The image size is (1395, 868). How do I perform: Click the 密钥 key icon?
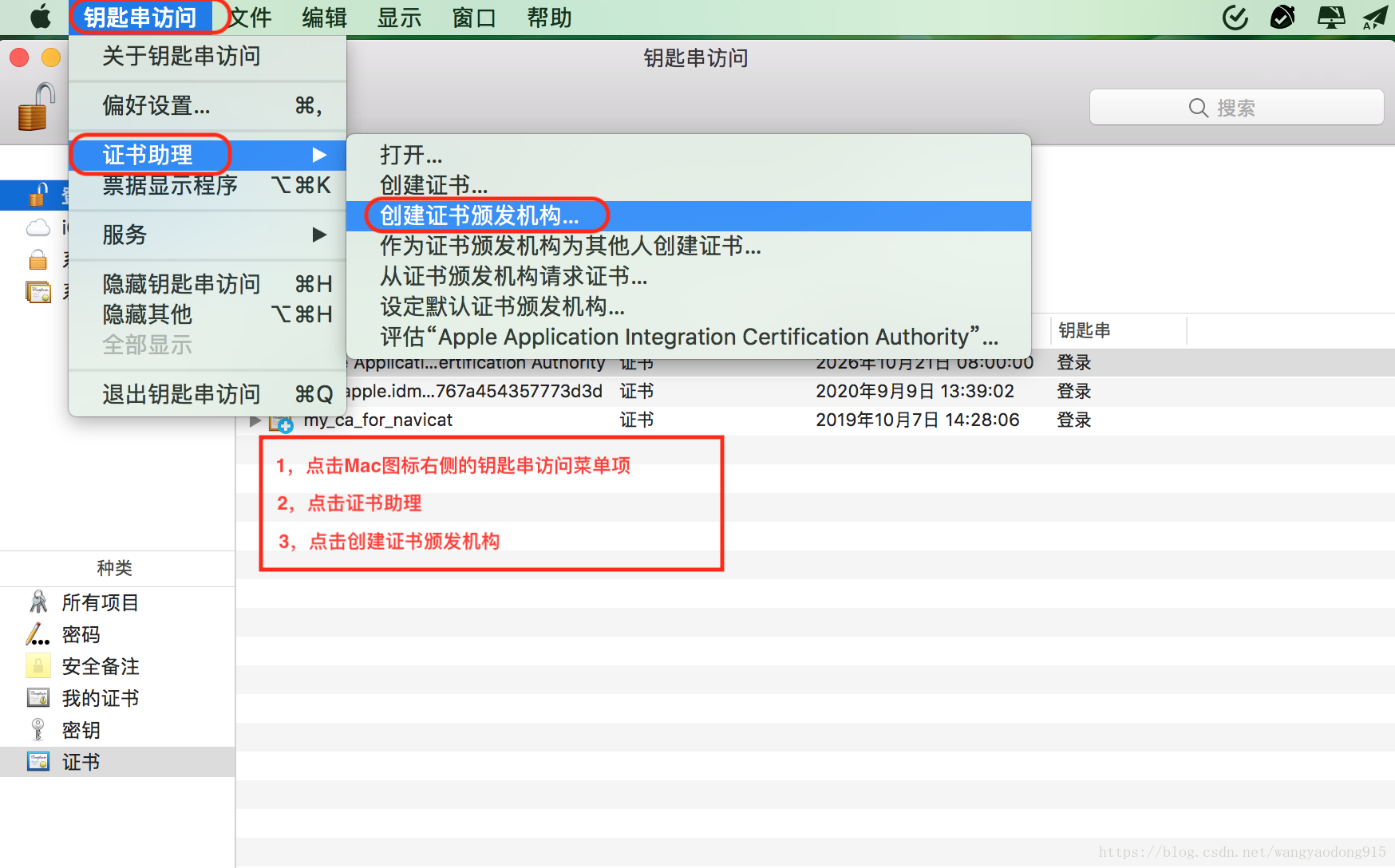pyautogui.click(x=38, y=729)
